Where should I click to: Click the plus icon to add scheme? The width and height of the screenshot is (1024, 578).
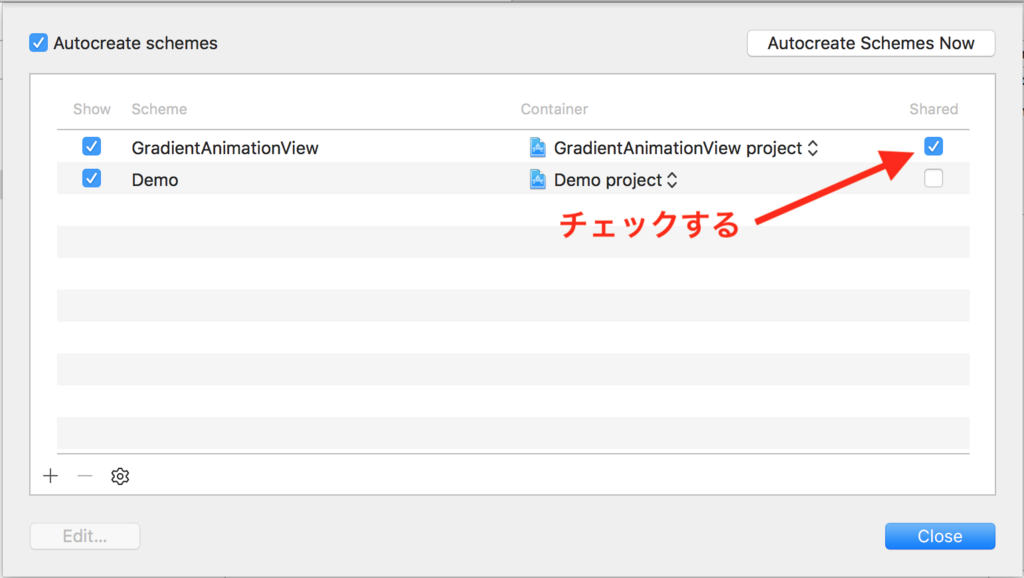click(x=50, y=476)
